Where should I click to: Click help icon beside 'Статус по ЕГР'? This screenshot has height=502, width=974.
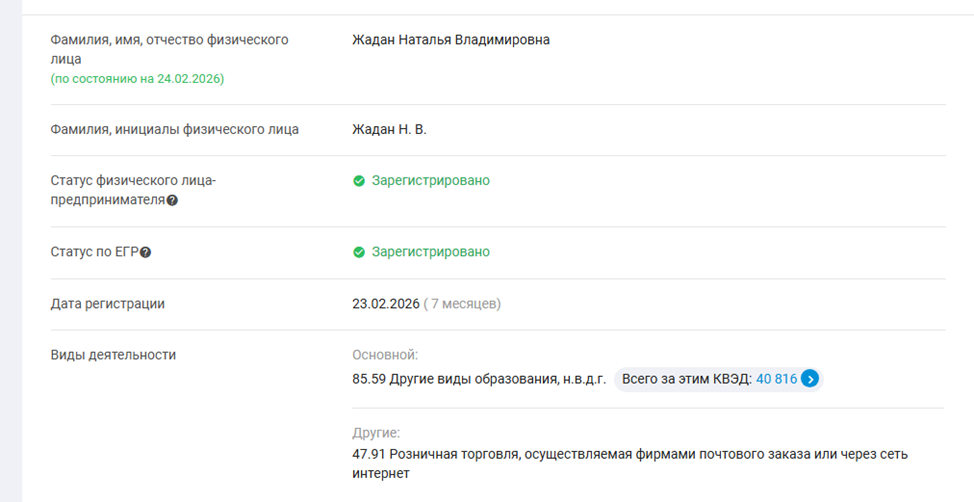click(x=145, y=252)
